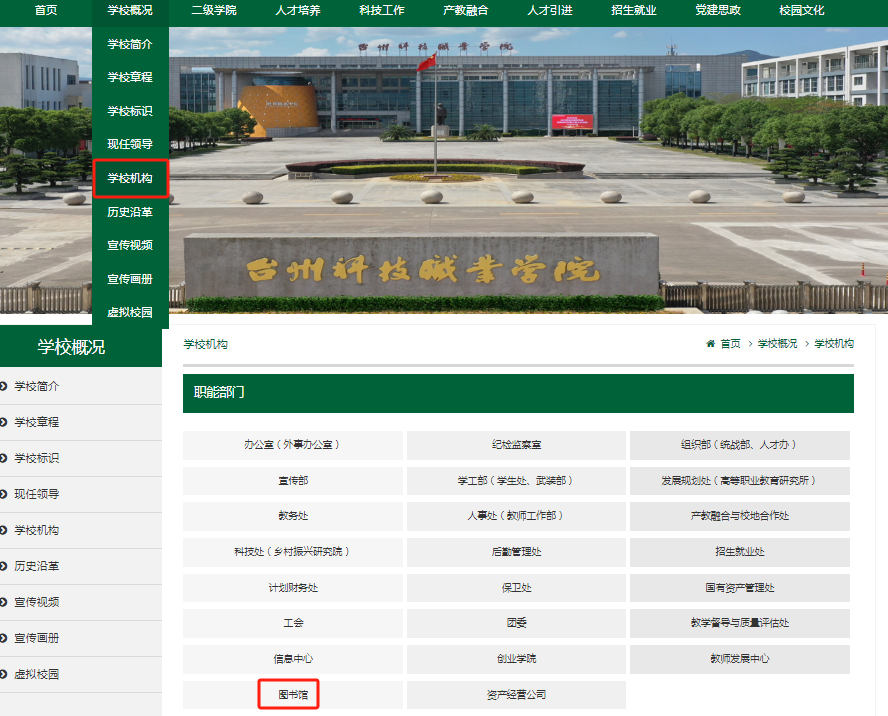This screenshot has height=716, width=888.
Task: Open the 招生就业处 department
Action: 740,552
